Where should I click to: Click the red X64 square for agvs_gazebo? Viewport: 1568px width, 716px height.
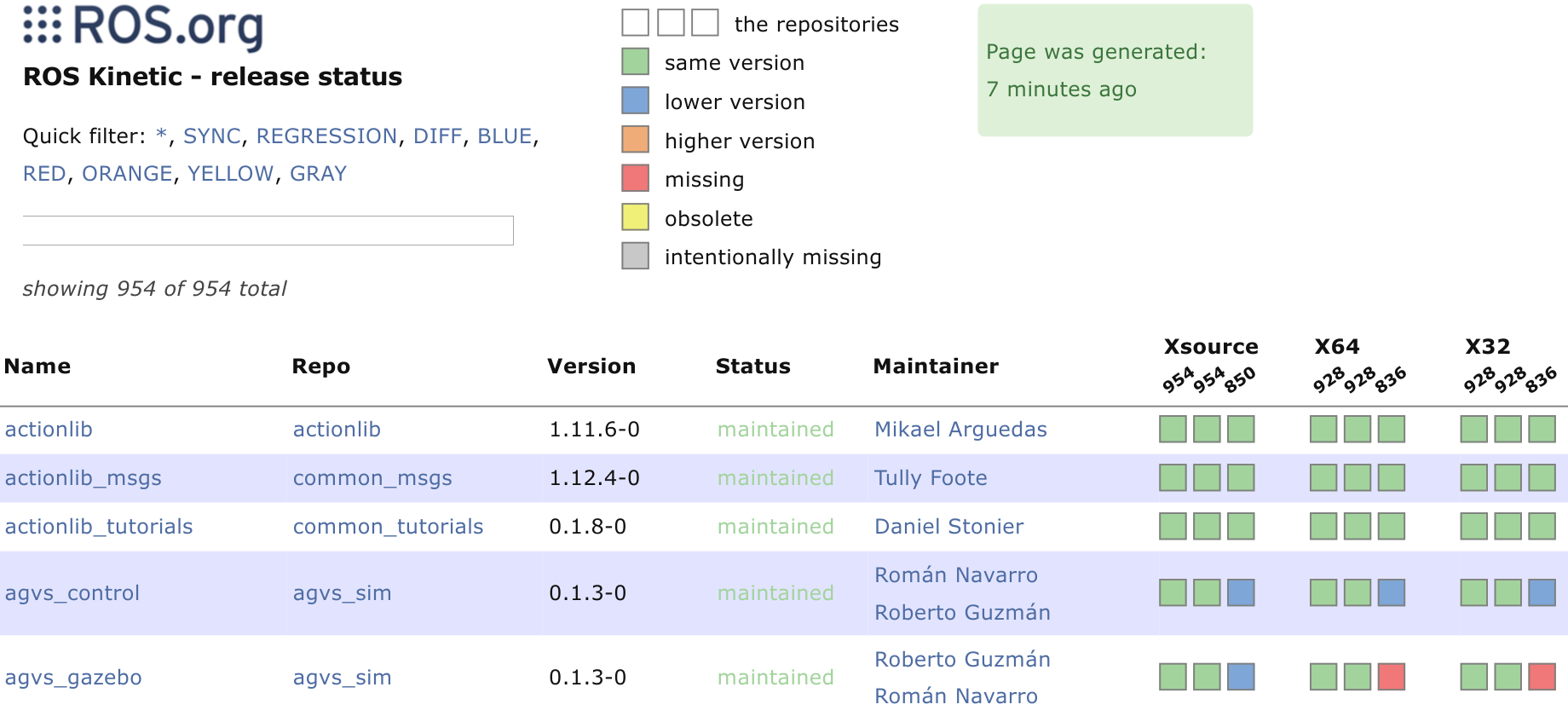[x=1391, y=677]
